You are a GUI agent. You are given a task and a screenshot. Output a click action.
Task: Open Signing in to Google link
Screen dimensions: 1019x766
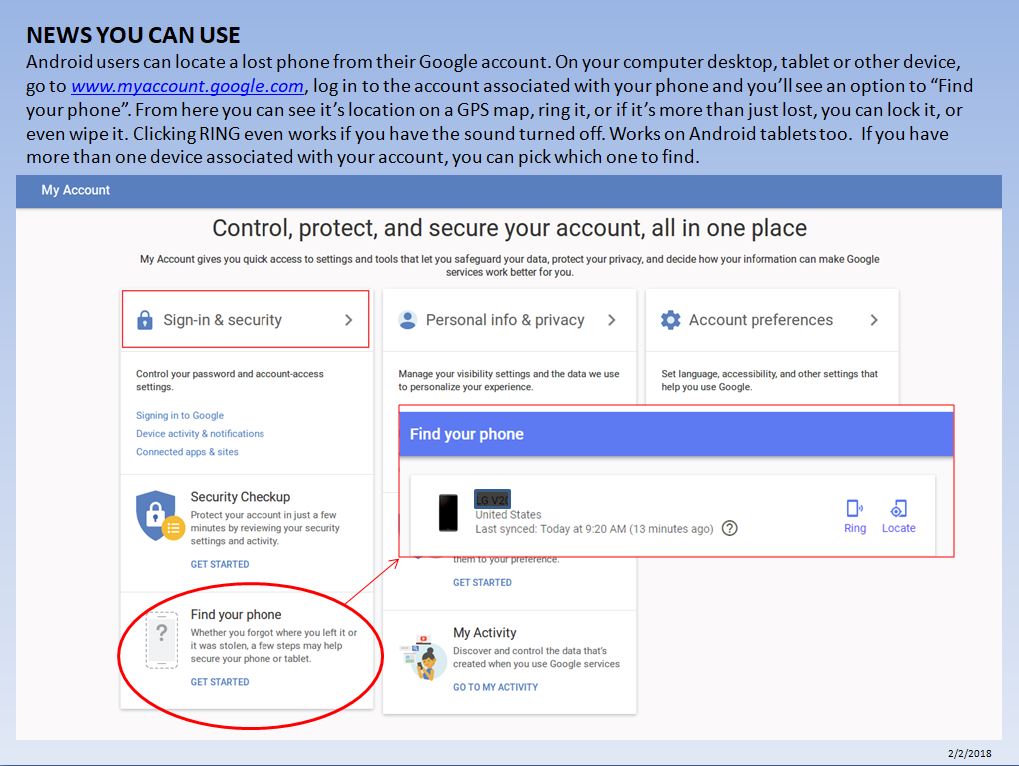pos(180,415)
